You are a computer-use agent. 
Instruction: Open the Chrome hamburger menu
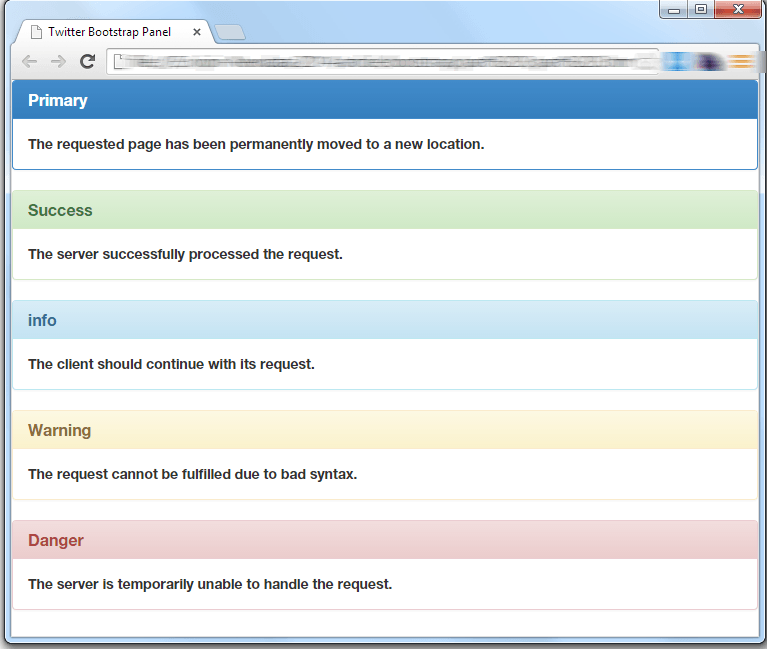(x=742, y=62)
